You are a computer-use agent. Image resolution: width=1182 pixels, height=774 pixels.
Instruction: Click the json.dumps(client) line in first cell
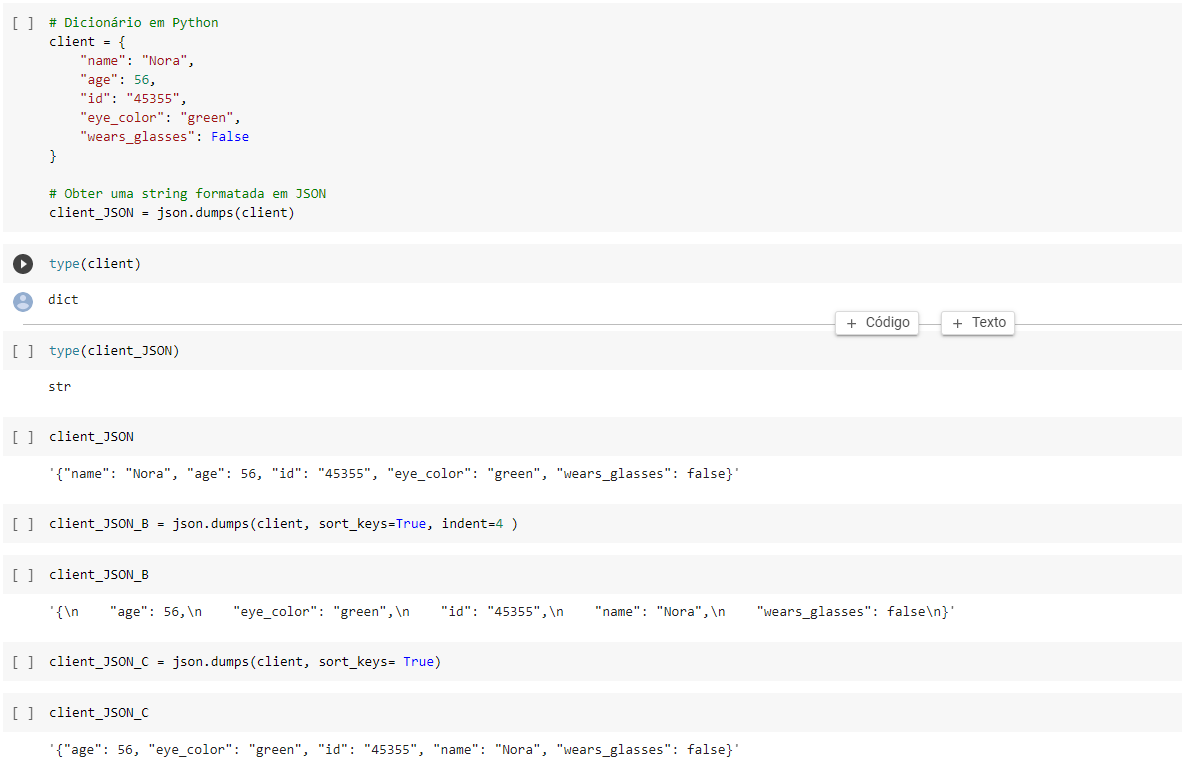pyautogui.click(x=172, y=213)
